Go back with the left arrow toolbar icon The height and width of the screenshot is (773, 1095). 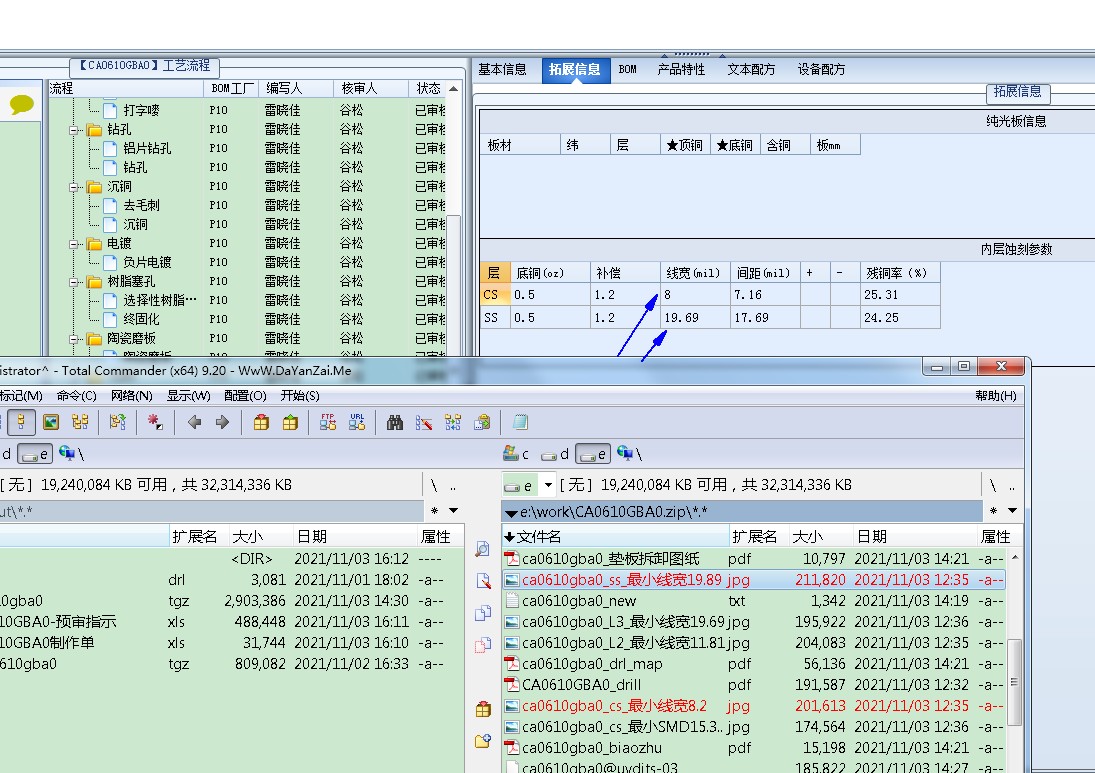pyautogui.click(x=194, y=422)
